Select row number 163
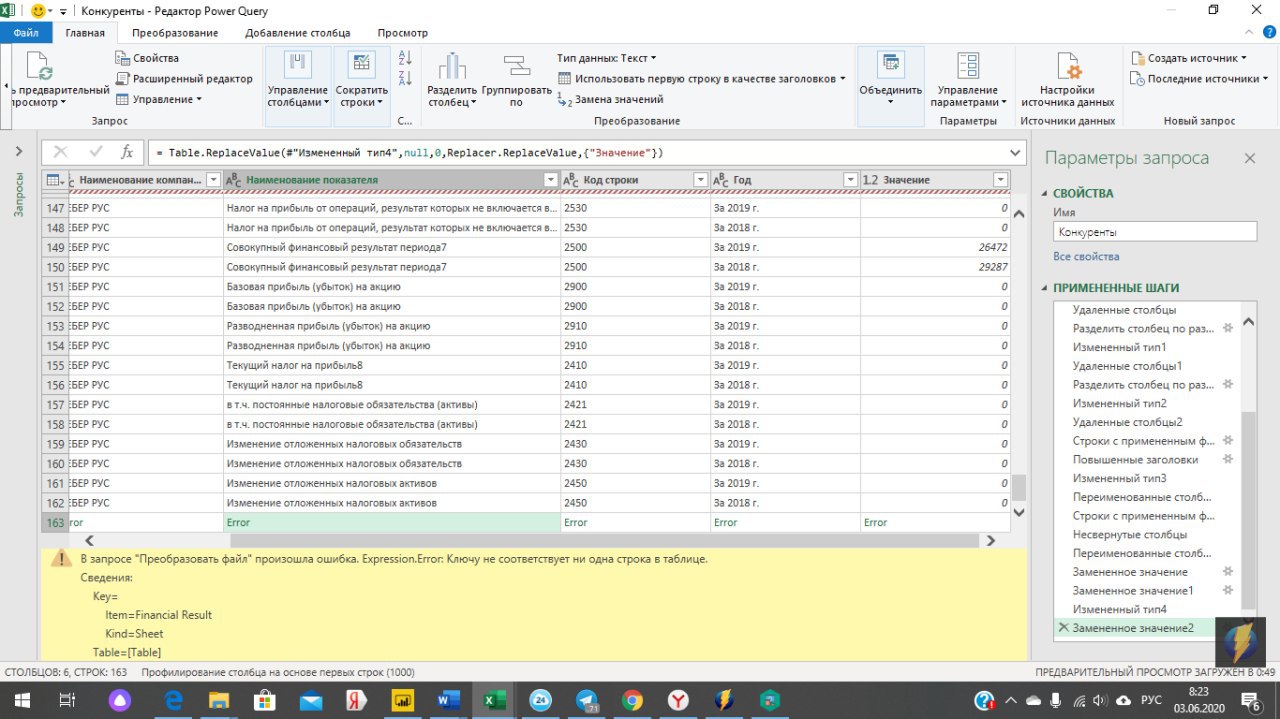 [x=54, y=522]
